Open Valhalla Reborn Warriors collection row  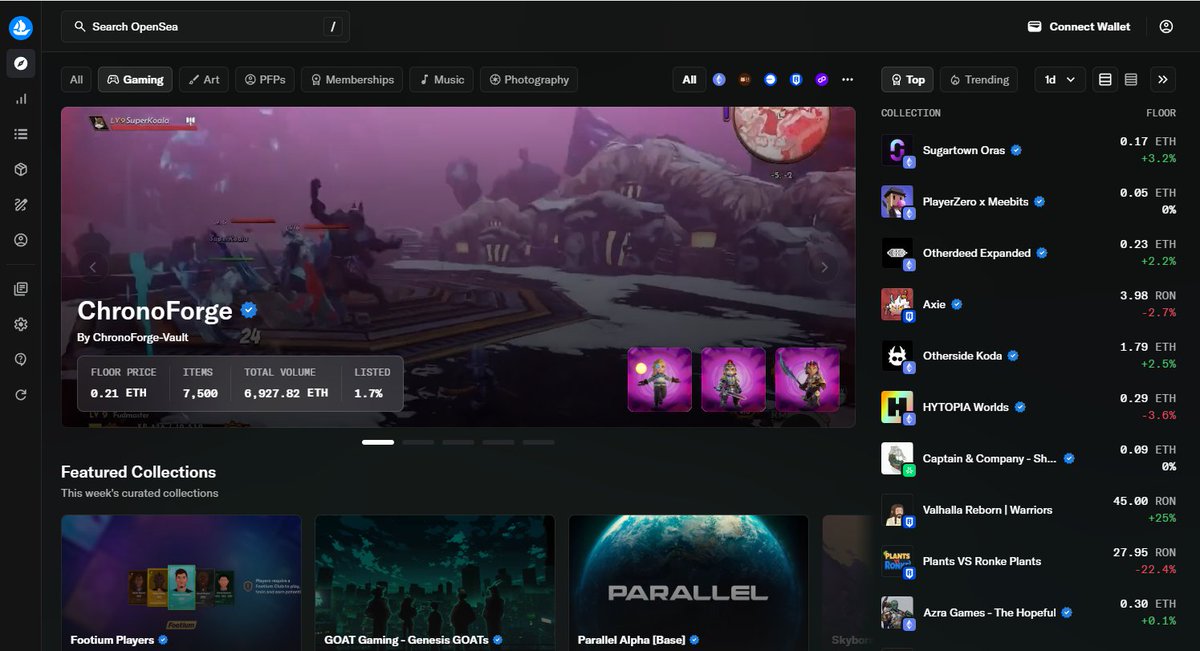click(1028, 510)
